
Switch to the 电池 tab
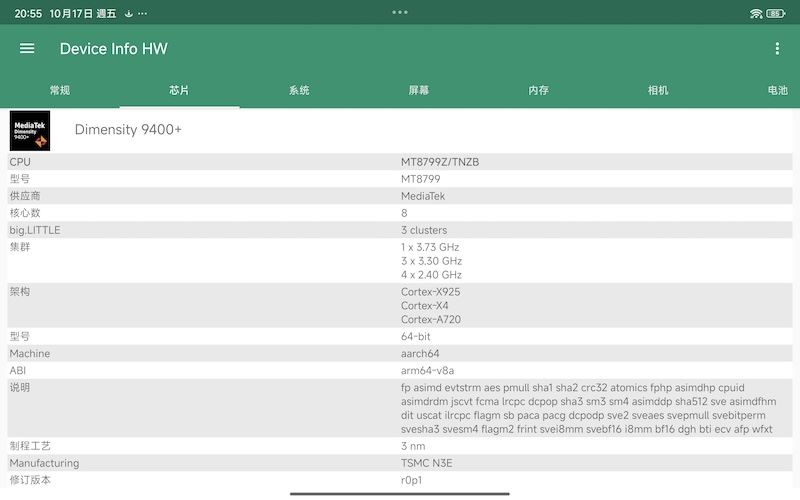coord(777,90)
